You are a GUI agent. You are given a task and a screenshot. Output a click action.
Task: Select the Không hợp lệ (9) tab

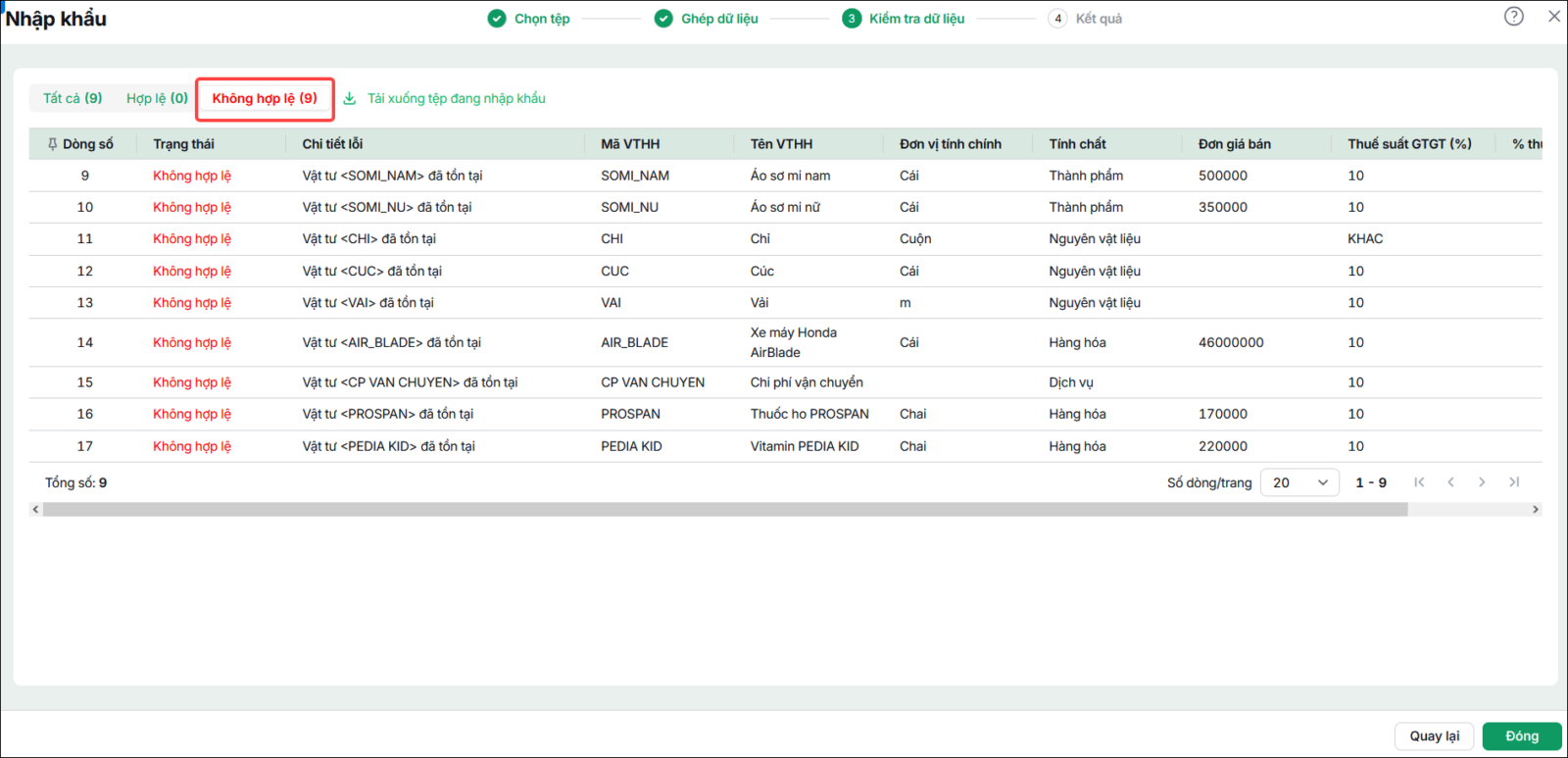pyautogui.click(x=265, y=98)
